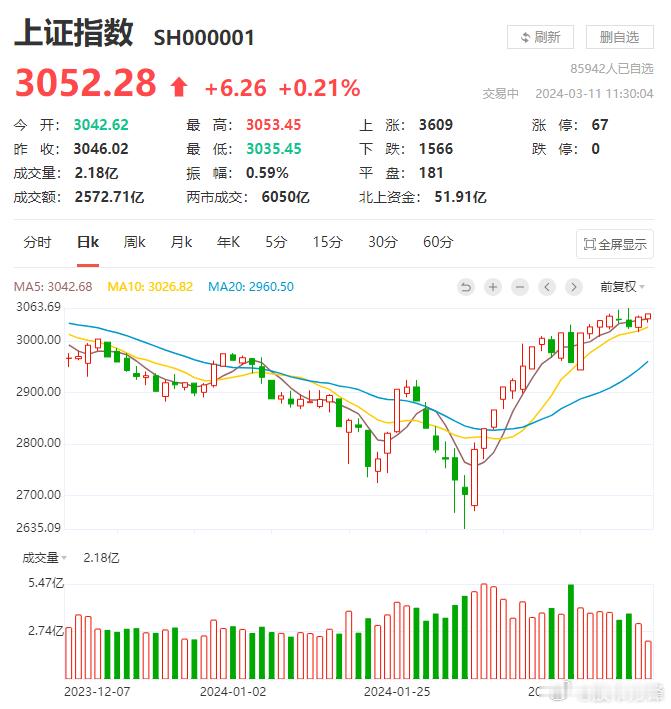Image resolution: width=671 pixels, height=709 pixels.
Task: Click the 85942人已自选 text
Action: coord(612,69)
